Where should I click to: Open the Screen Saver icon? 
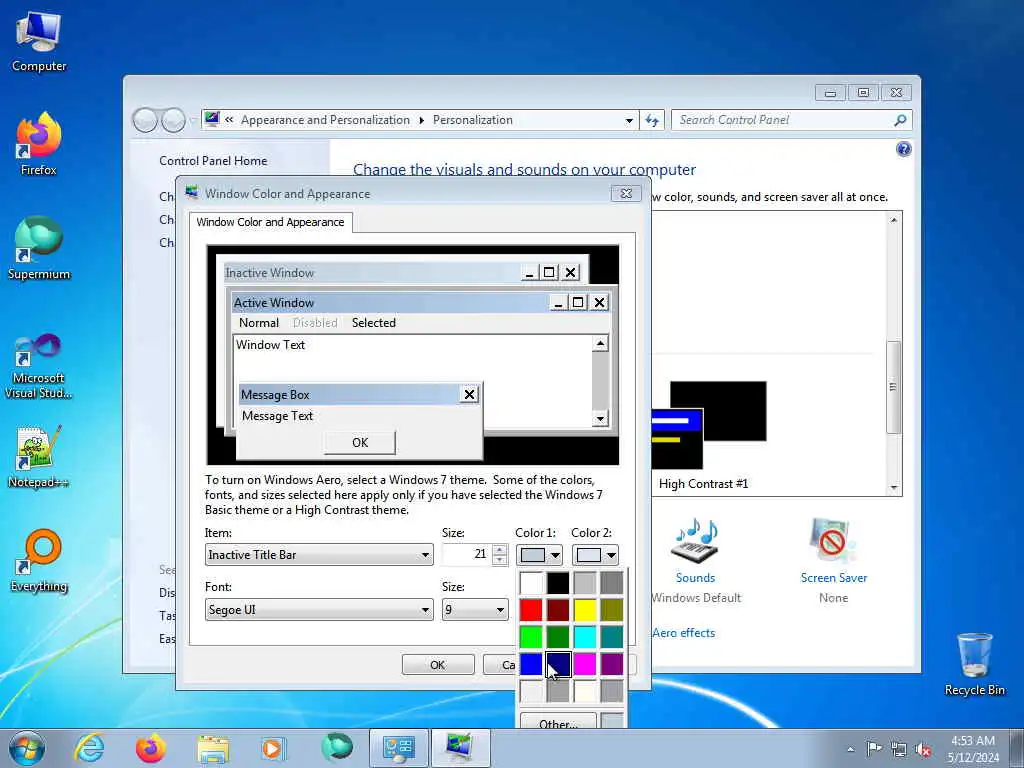pos(832,541)
